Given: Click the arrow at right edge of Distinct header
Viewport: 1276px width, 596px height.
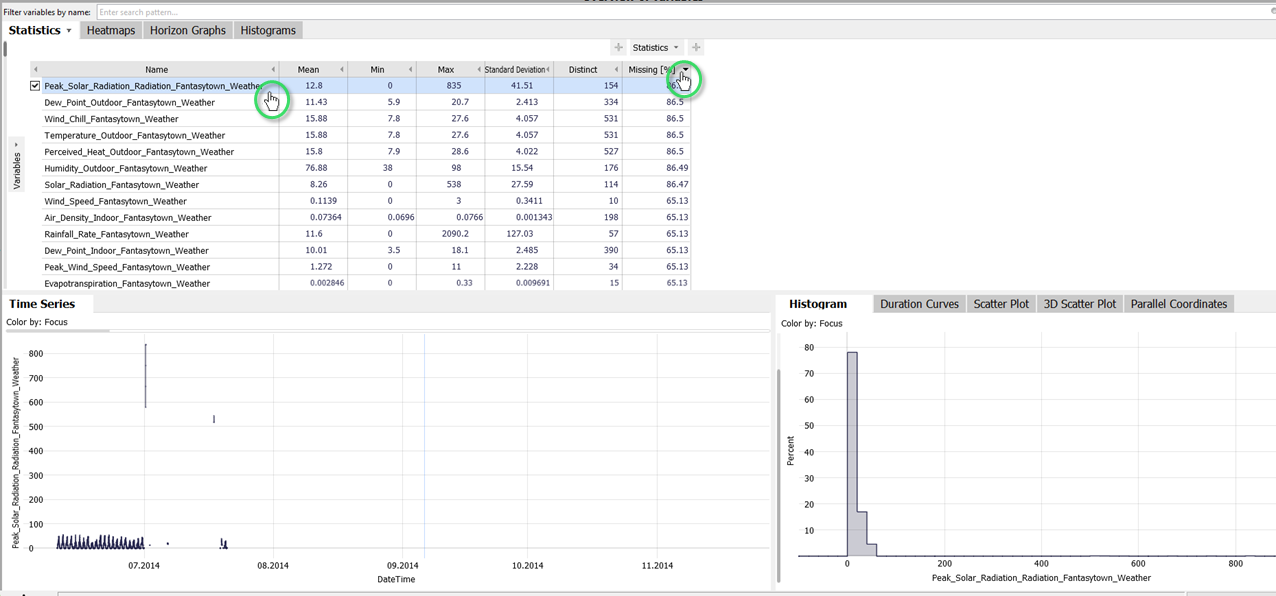Looking at the screenshot, I should pos(616,70).
